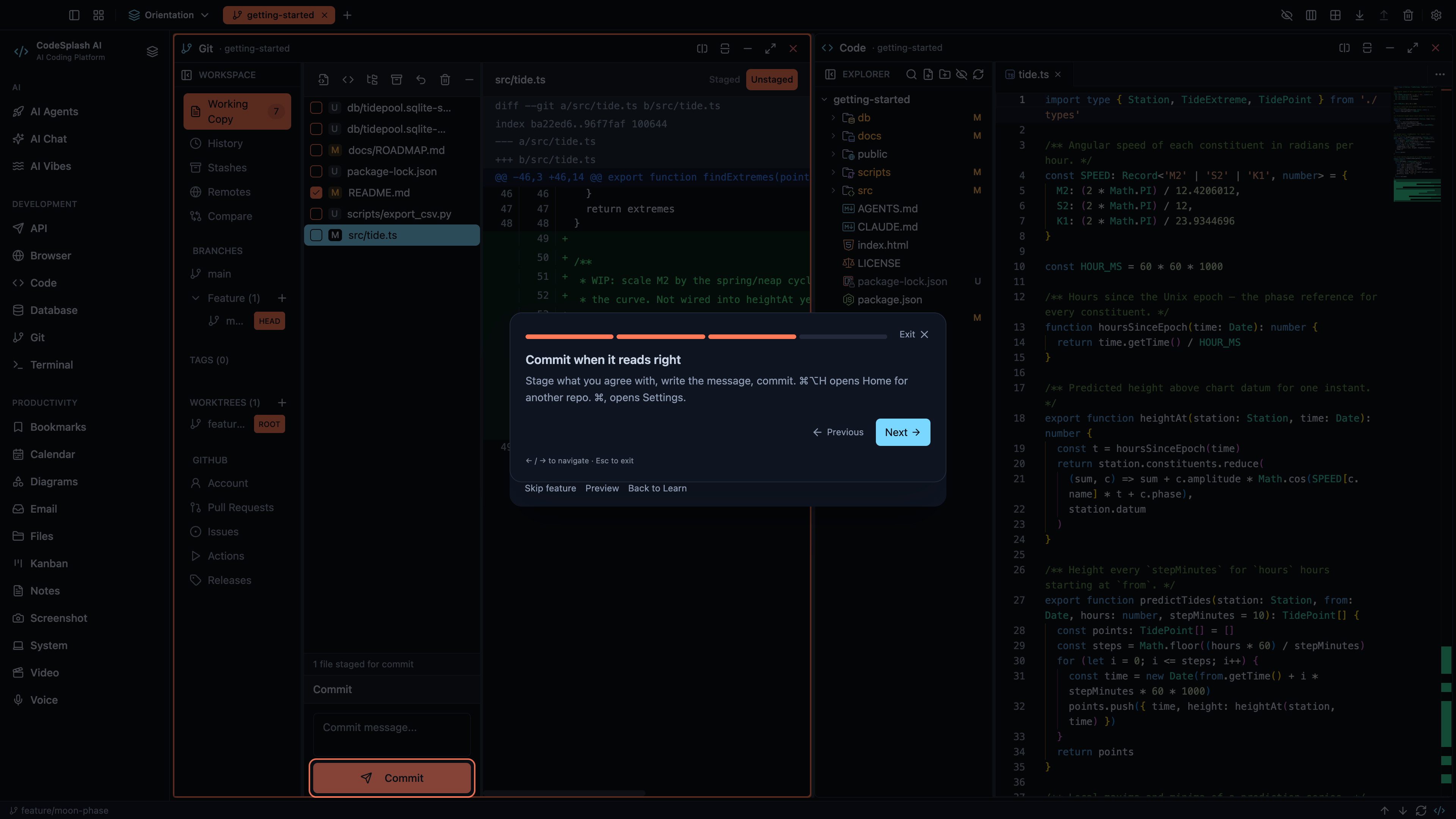1456x819 pixels.
Task: Toggle hidden files eye icon in Explorer
Action: (x=962, y=74)
